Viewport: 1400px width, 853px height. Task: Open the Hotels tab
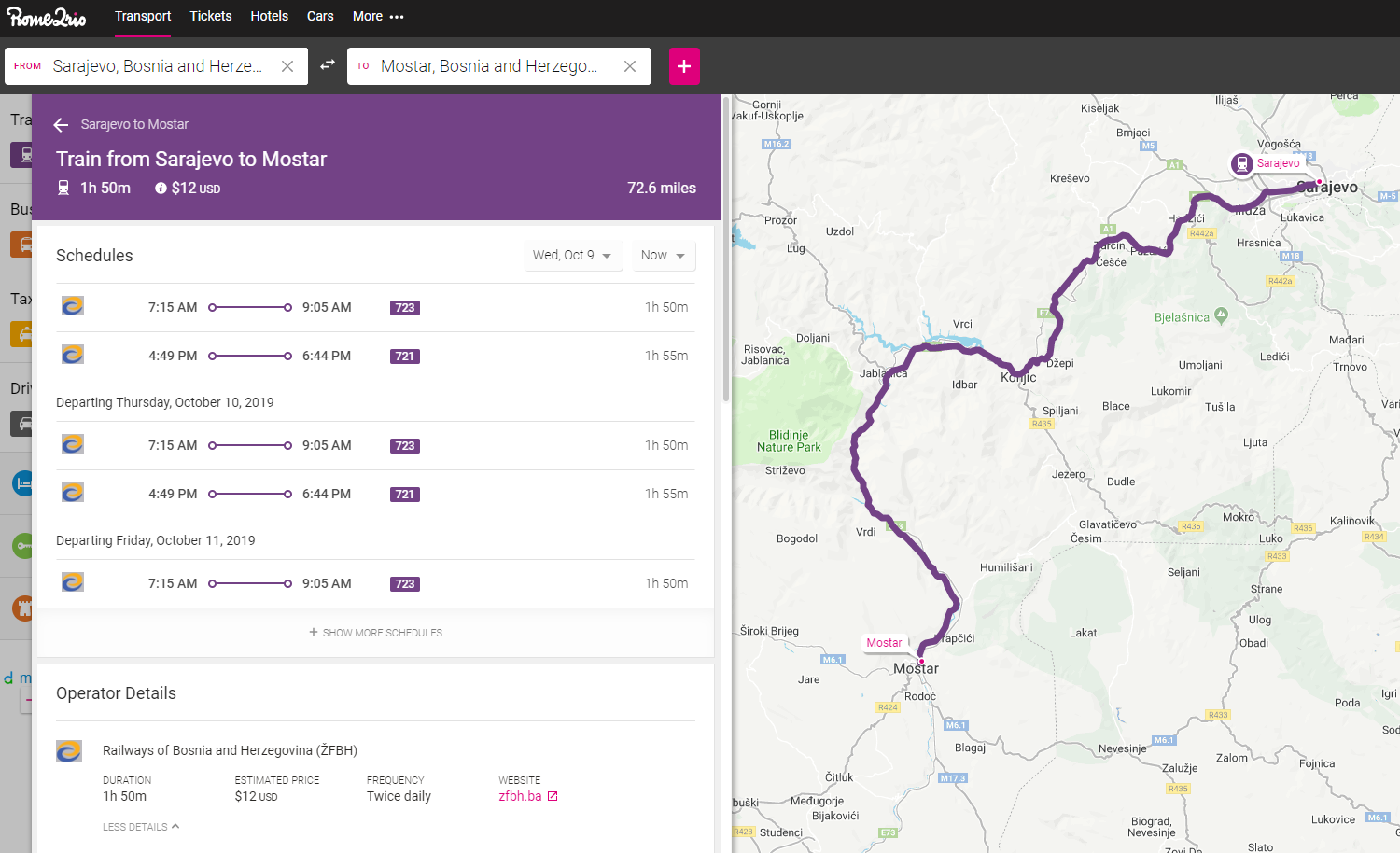pos(269,17)
